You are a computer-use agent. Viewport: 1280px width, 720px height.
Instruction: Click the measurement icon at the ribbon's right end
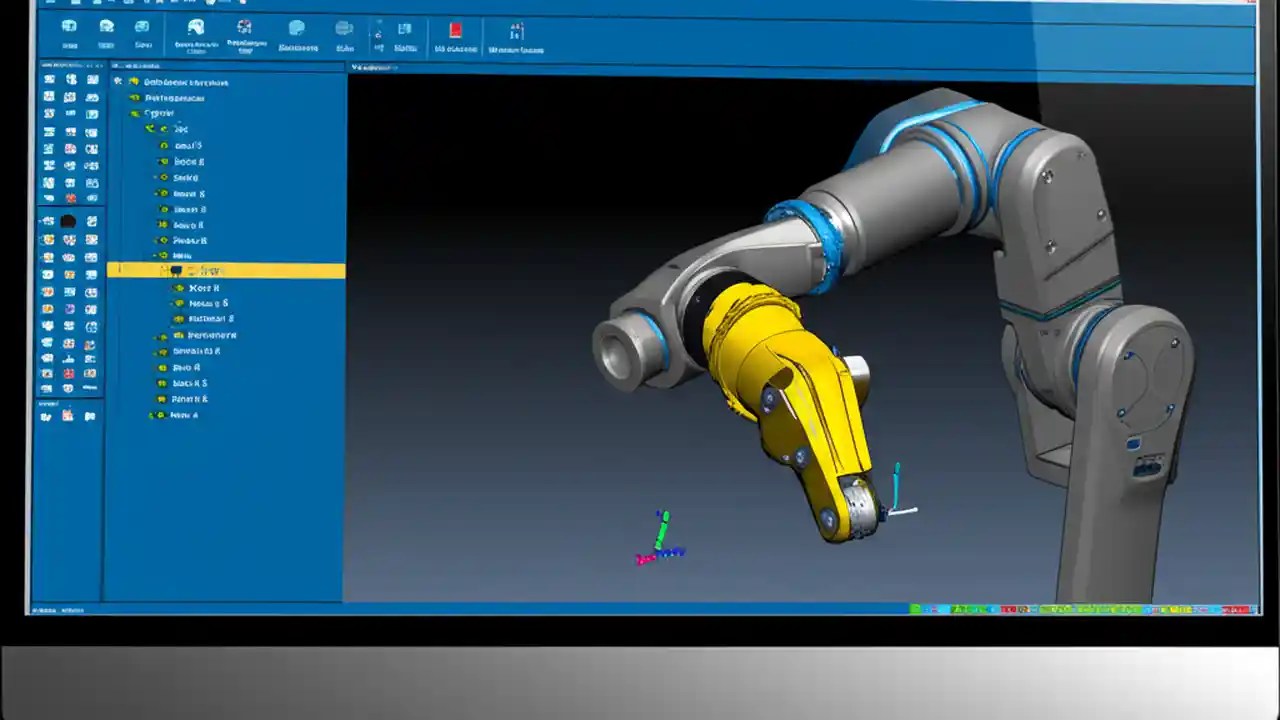[x=516, y=31]
